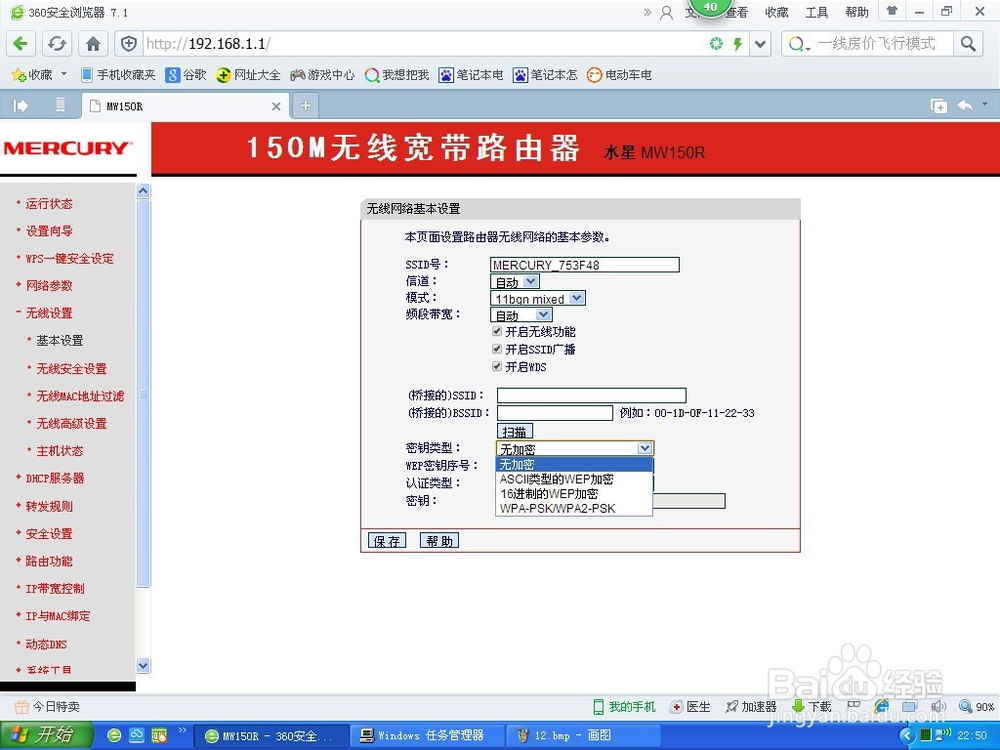Click the mobile device icon in tab bar
1000x750 pixels.
[x=60, y=105]
